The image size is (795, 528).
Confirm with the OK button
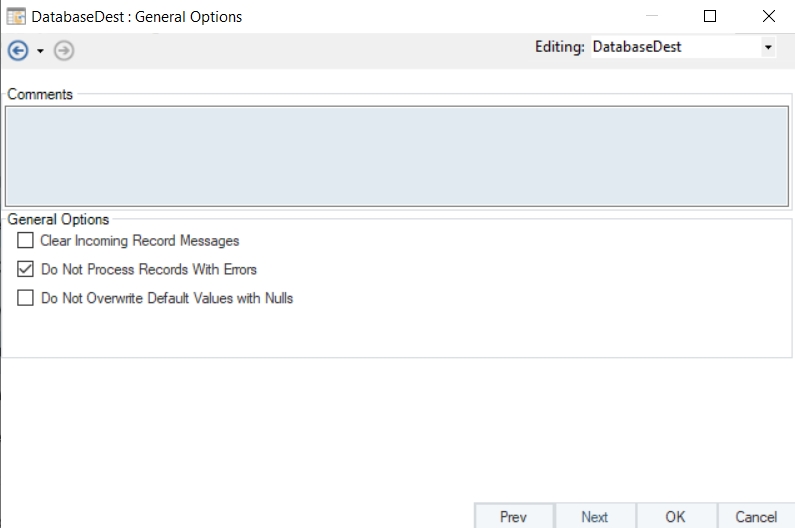(x=675, y=516)
